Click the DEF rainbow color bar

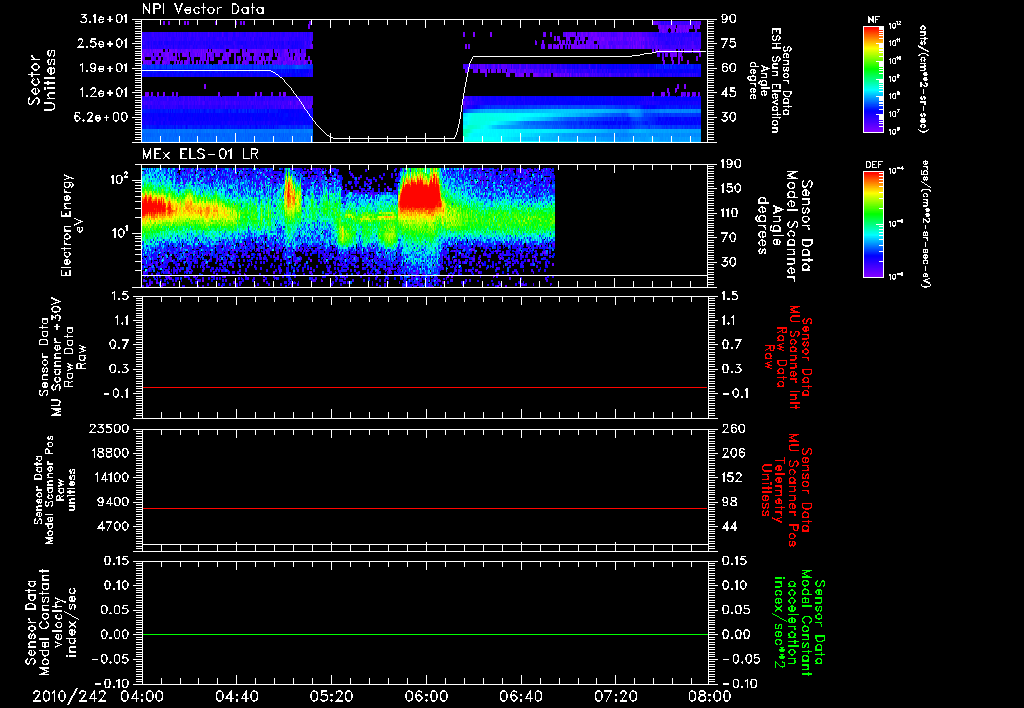(x=874, y=224)
